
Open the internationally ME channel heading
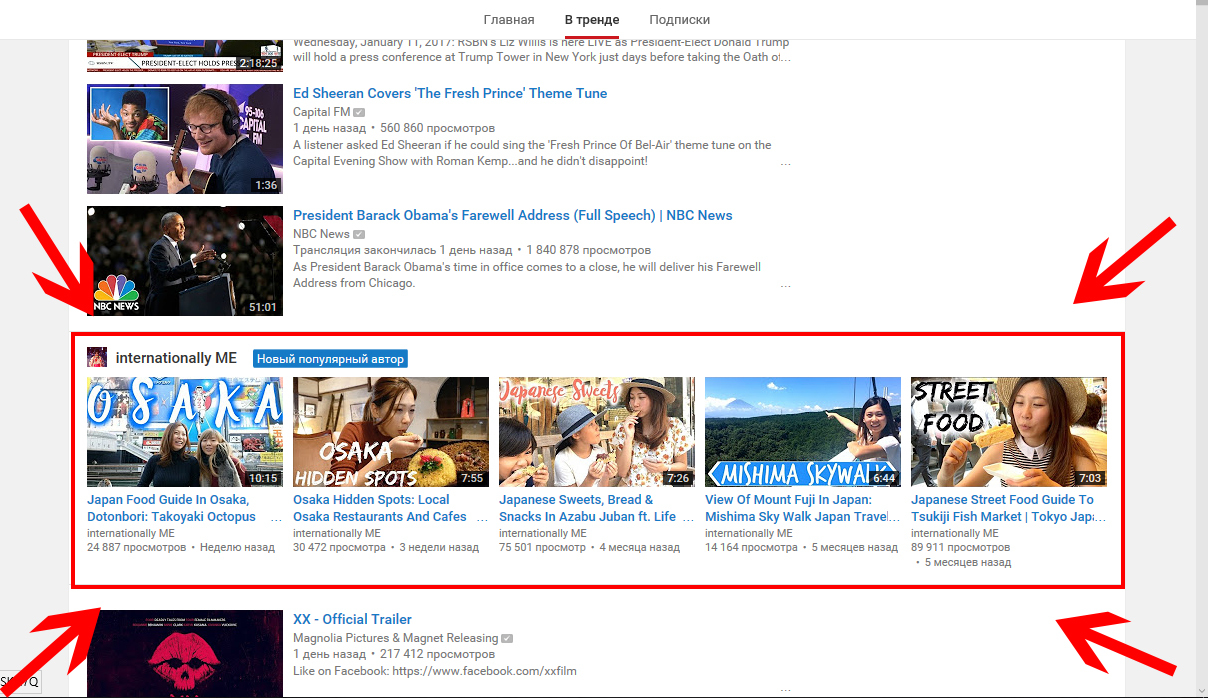tap(176, 358)
